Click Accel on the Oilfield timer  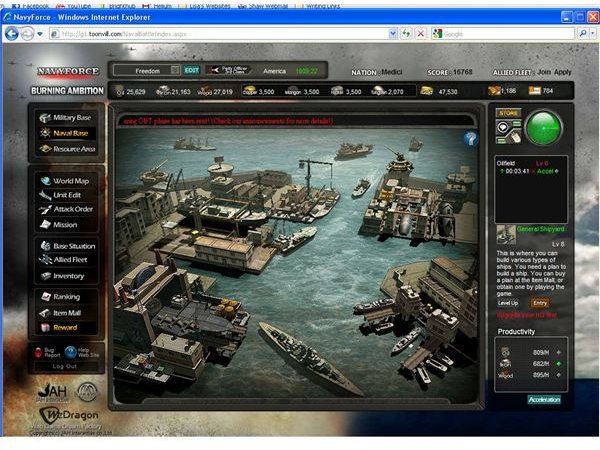coord(545,171)
